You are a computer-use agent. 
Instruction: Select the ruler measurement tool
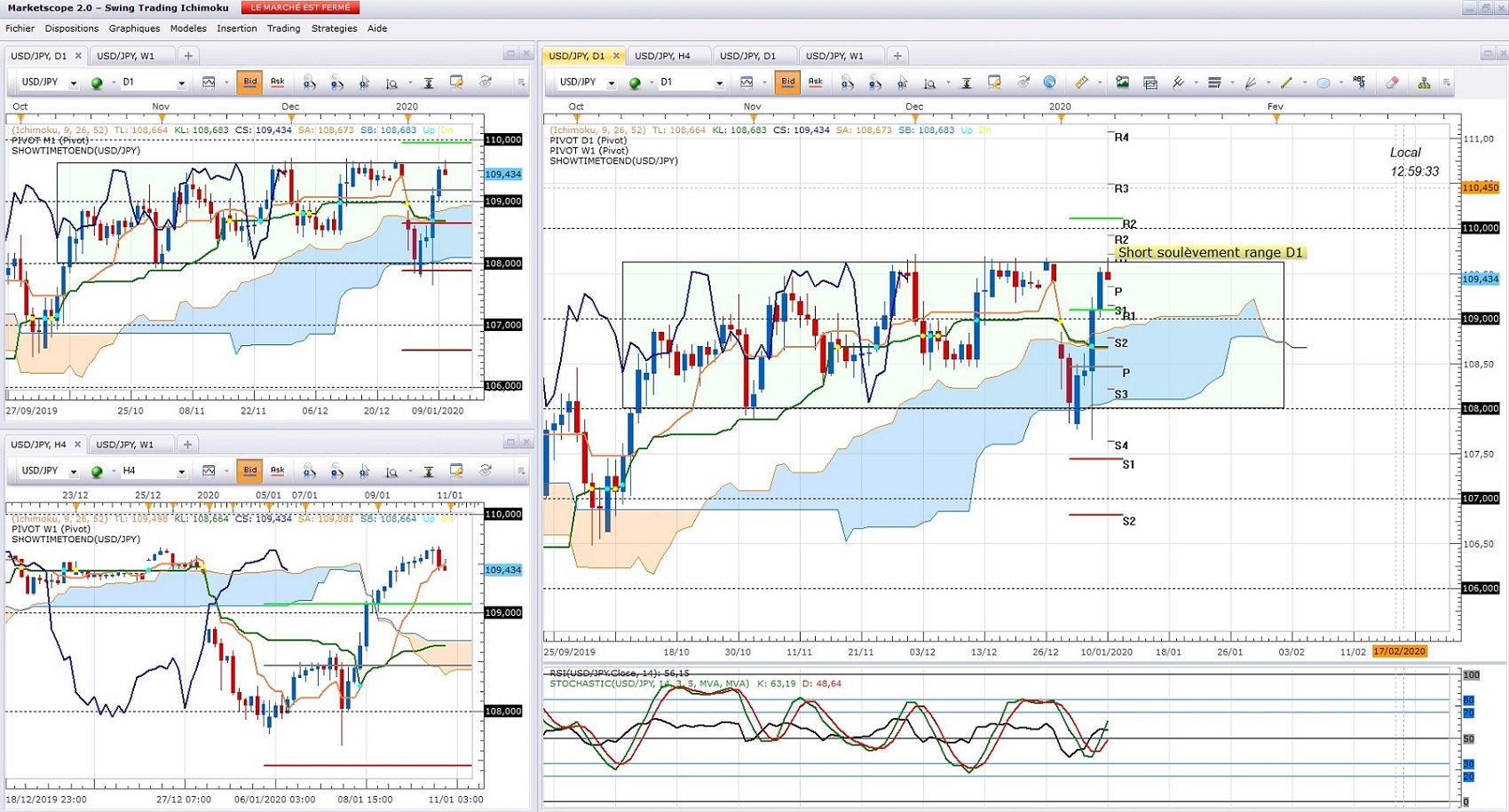tap(1081, 83)
